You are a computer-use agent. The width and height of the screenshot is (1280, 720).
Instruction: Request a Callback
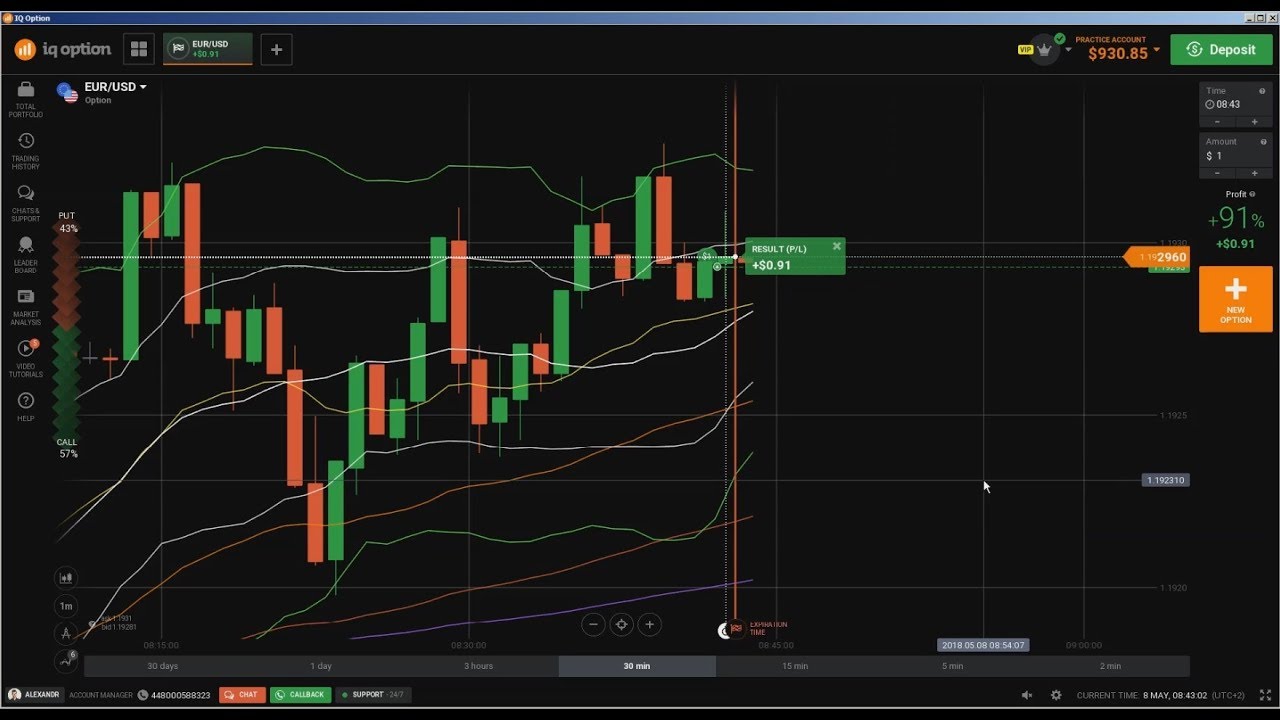300,695
